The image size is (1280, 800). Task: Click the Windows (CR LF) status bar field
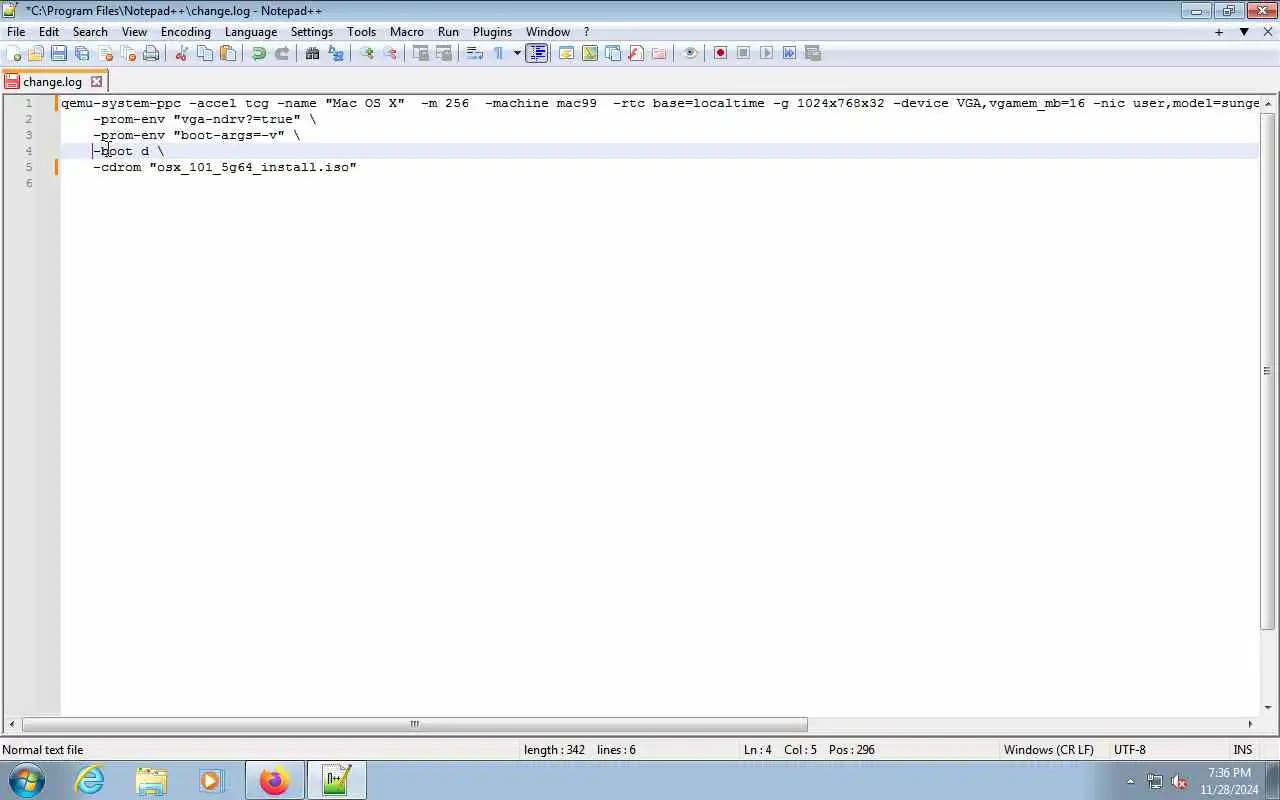coord(1048,750)
